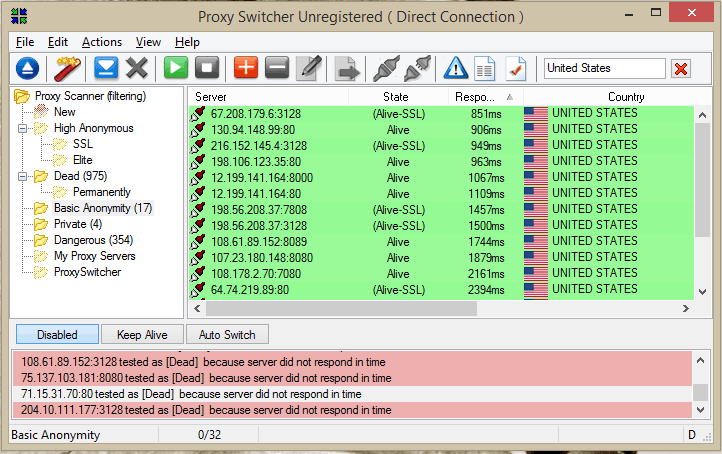Click the connect plug icon
722x454 pixels.
[386, 69]
